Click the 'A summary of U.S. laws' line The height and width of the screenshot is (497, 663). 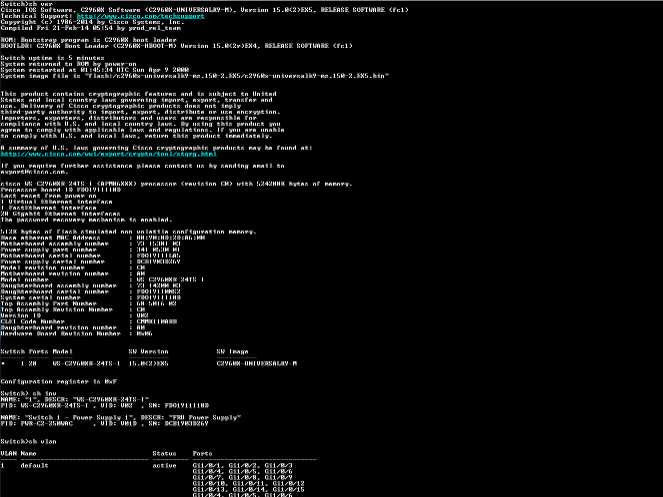point(156,148)
